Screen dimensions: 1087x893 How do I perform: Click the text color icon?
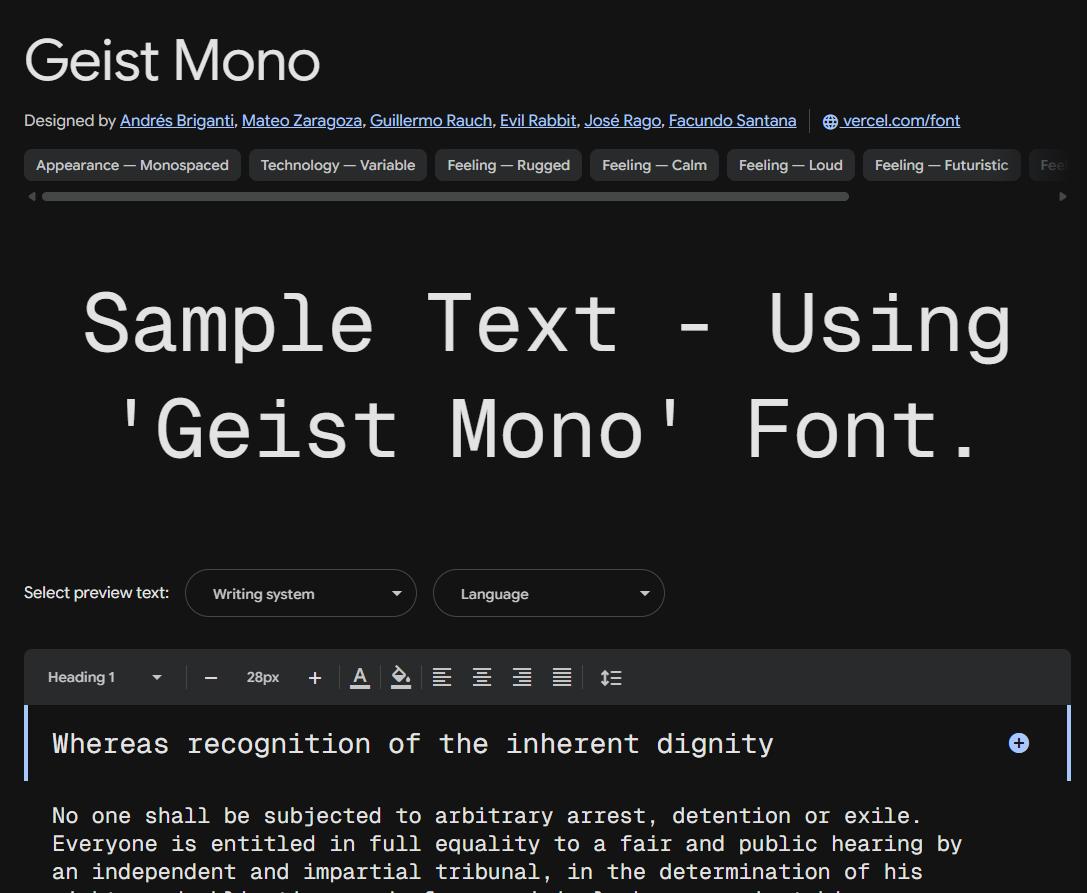[x=360, y=677]
